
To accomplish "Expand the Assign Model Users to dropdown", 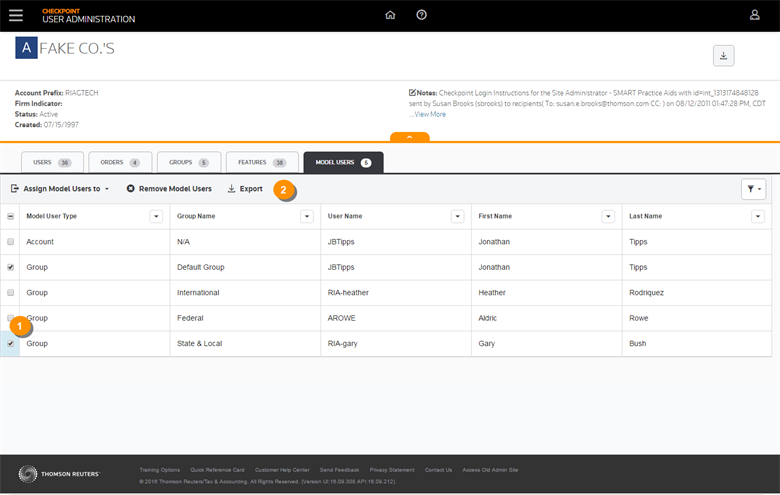I will pyautogui.click(x=60, y=188).
